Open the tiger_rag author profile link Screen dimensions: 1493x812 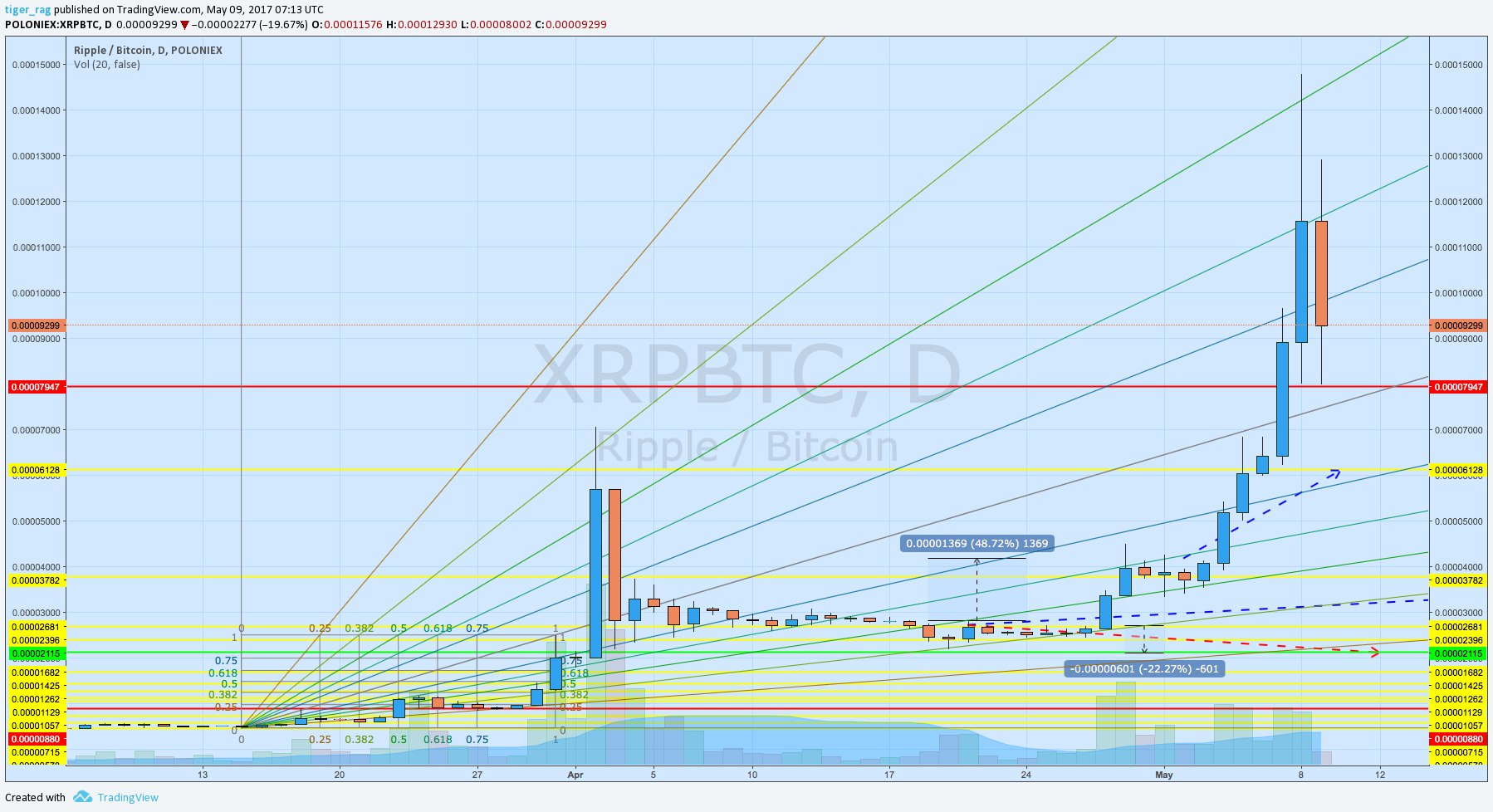(28, 10)
